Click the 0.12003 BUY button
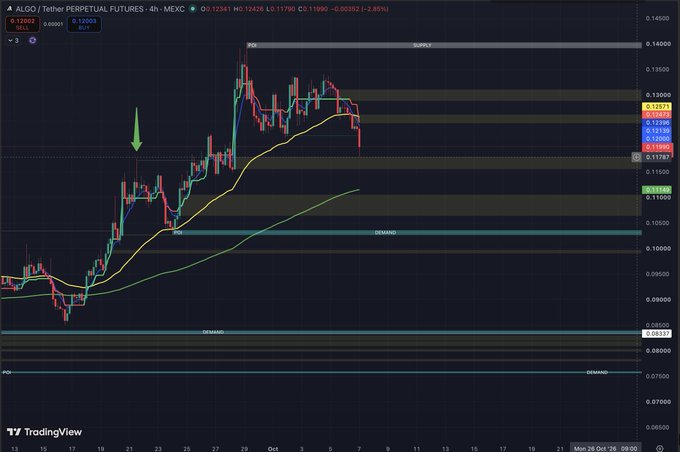 [84, 24]
